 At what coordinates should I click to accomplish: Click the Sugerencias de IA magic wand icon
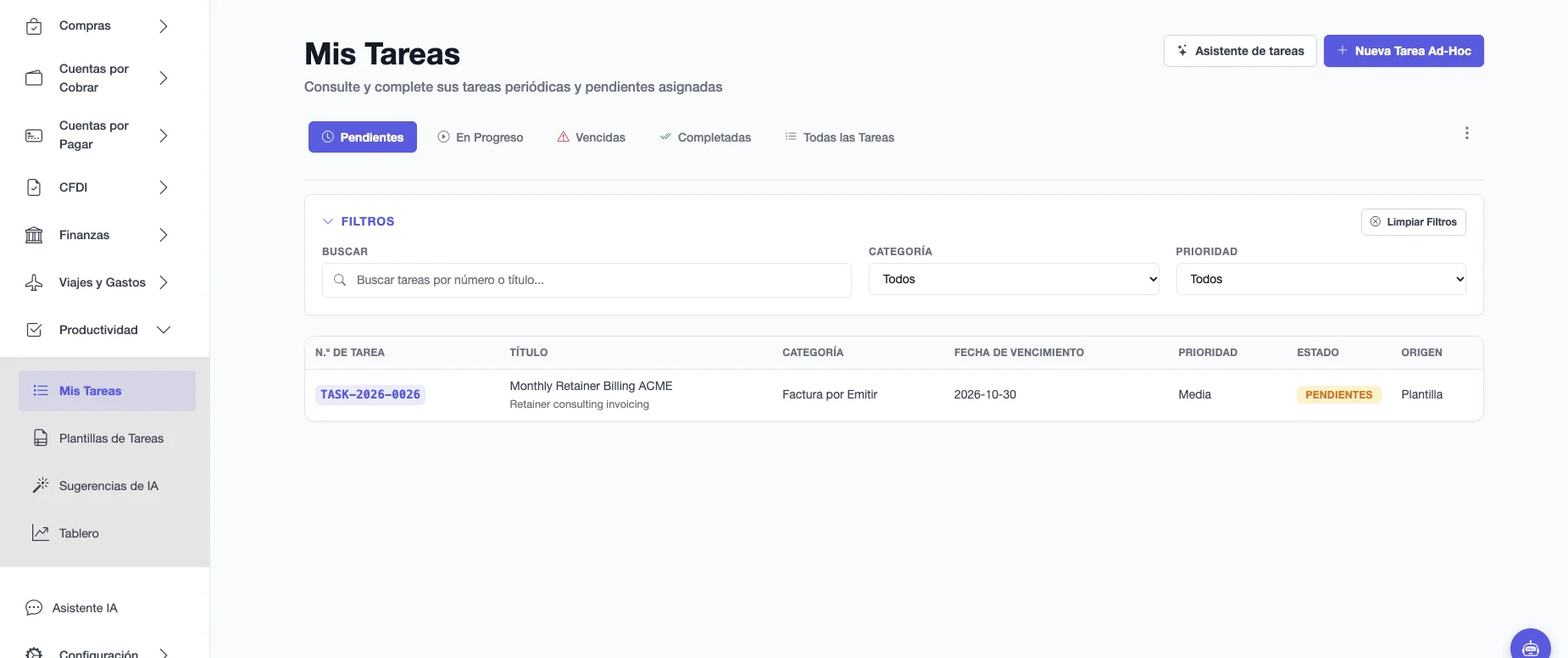click(x=41, y=486)
